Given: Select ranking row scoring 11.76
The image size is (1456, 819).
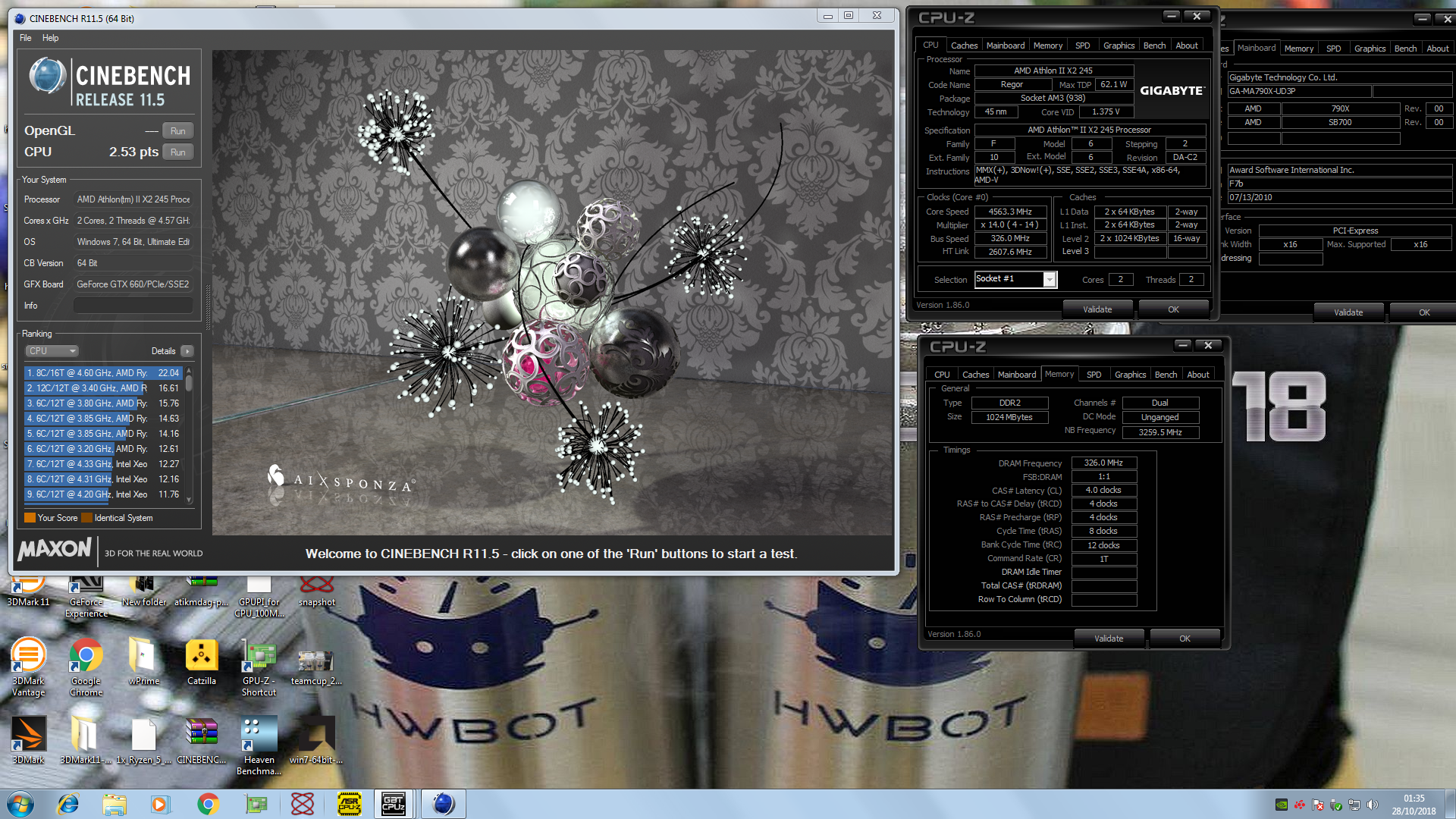Looking at the screenshot, I should point(103,494).
